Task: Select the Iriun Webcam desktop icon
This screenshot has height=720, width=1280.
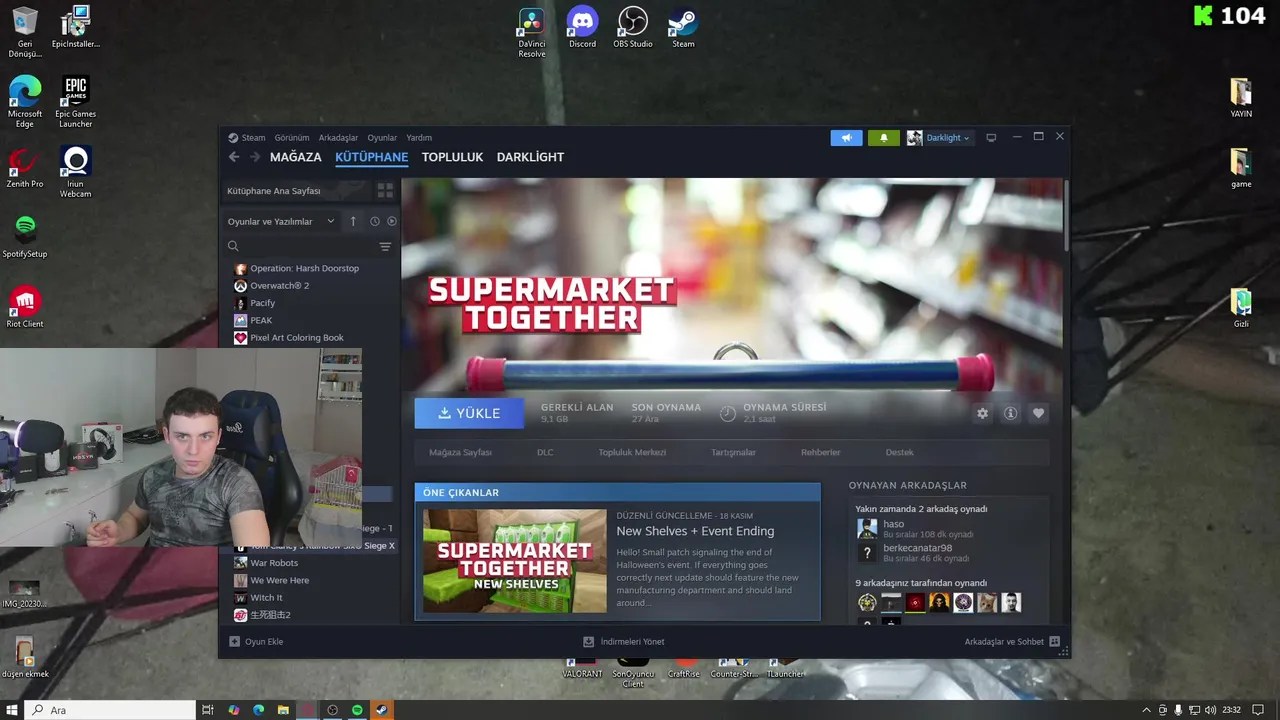Action: pos(76,172)
